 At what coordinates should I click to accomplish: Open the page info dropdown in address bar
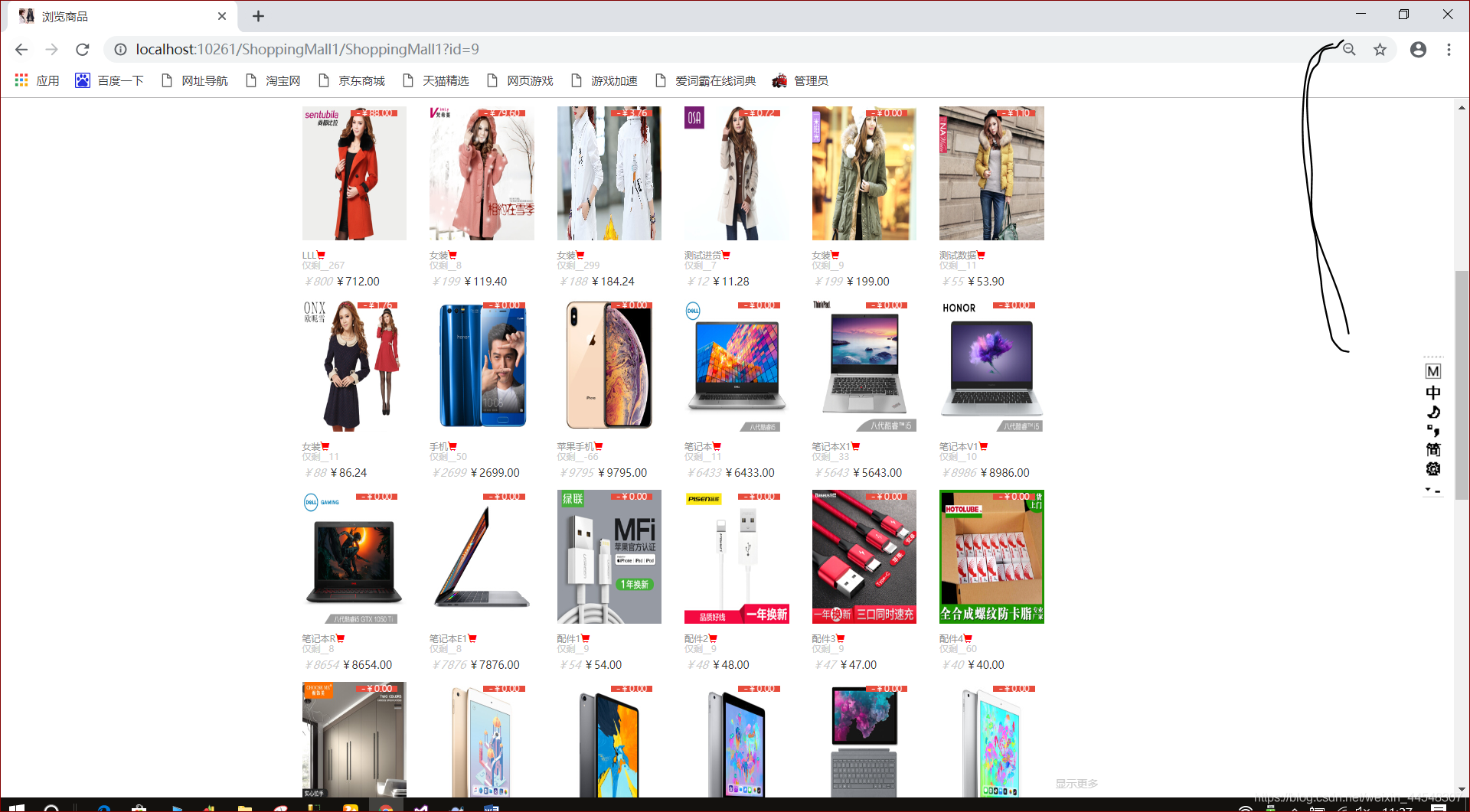point(120,49)
